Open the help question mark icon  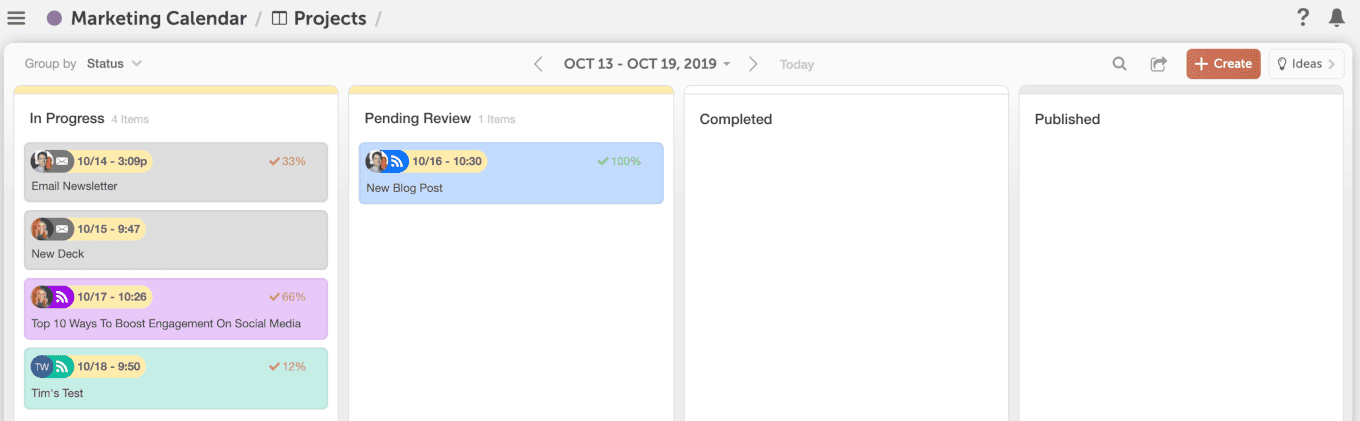[1303, 17]
